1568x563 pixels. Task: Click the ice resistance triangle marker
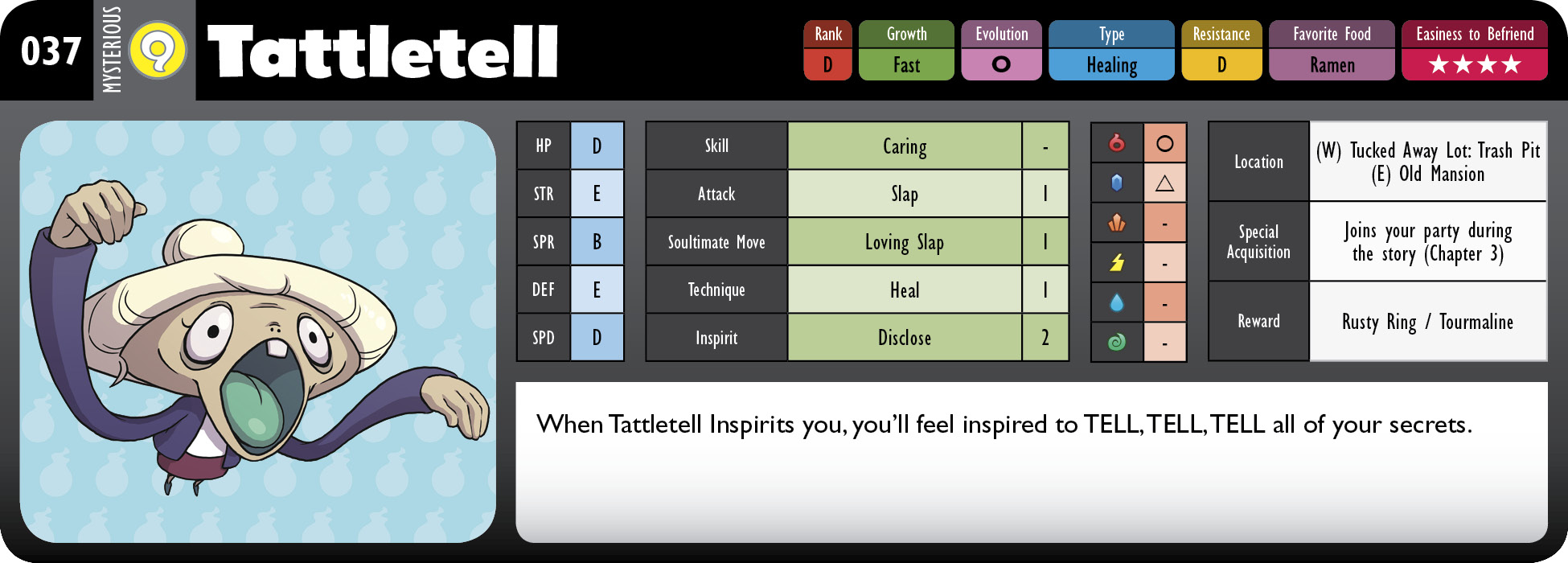pyautogui.click(x=1164, y=183)
